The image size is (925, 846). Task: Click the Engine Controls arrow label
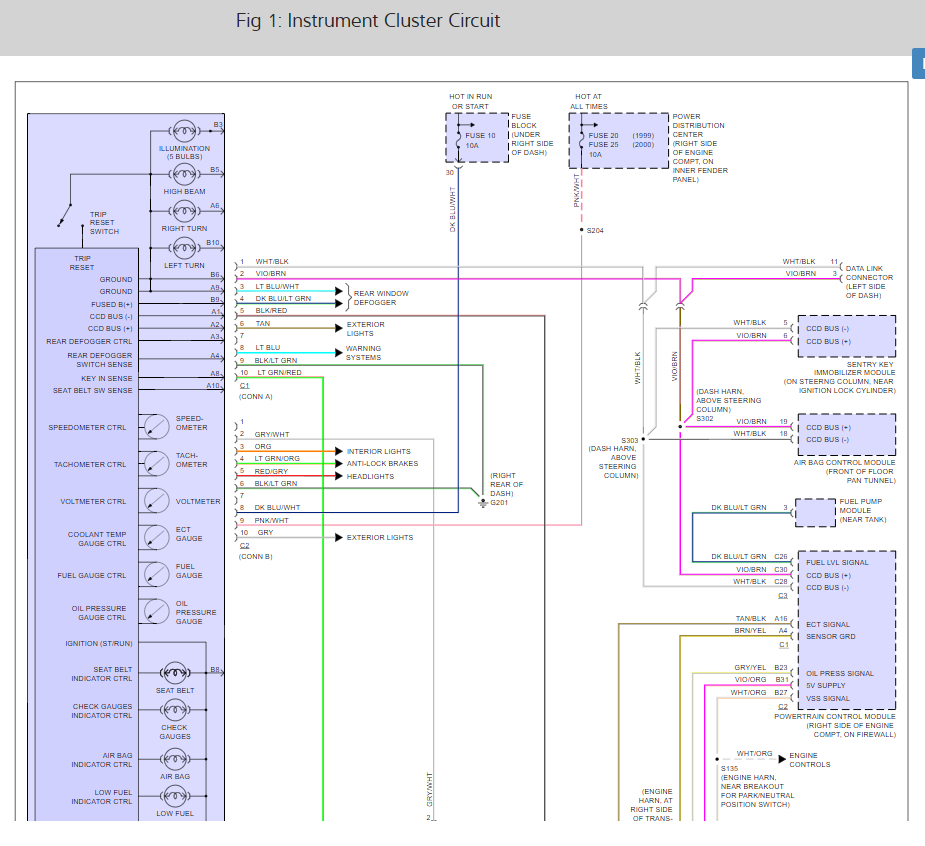click(809, 760)
